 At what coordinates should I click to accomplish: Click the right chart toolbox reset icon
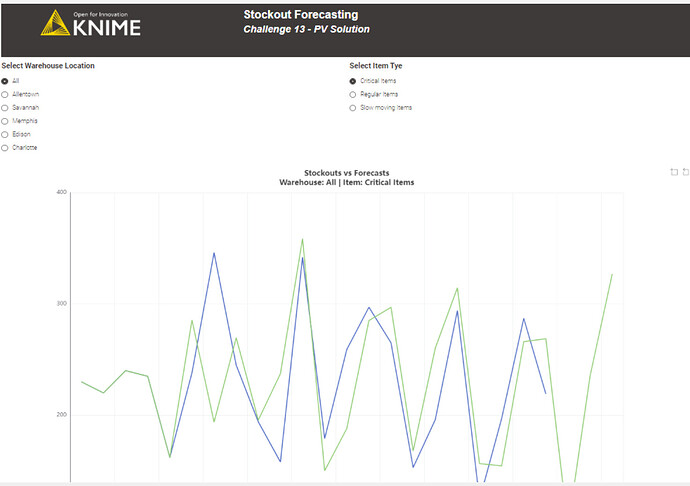(x=685, y=172)
